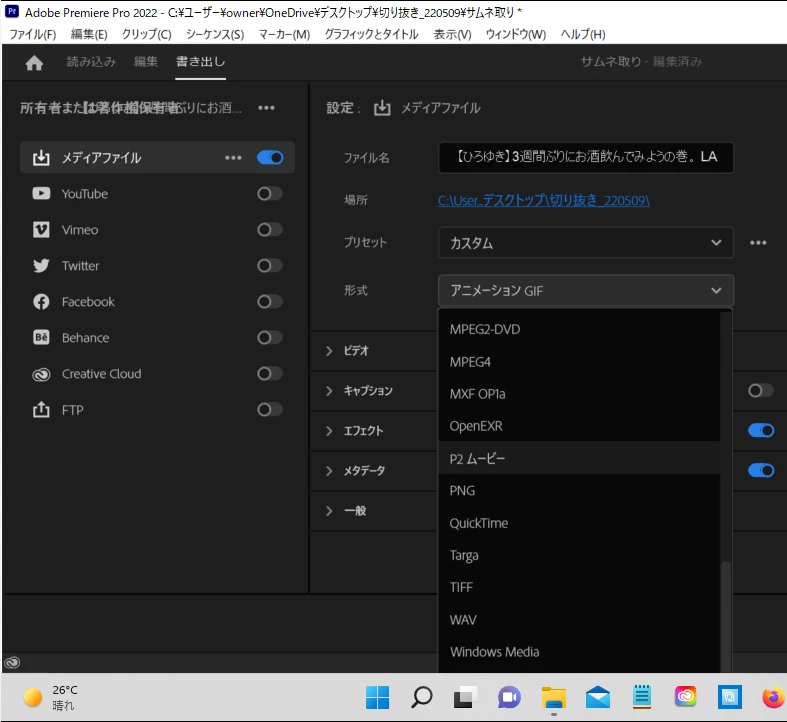Expand the キャプション section

329,391
